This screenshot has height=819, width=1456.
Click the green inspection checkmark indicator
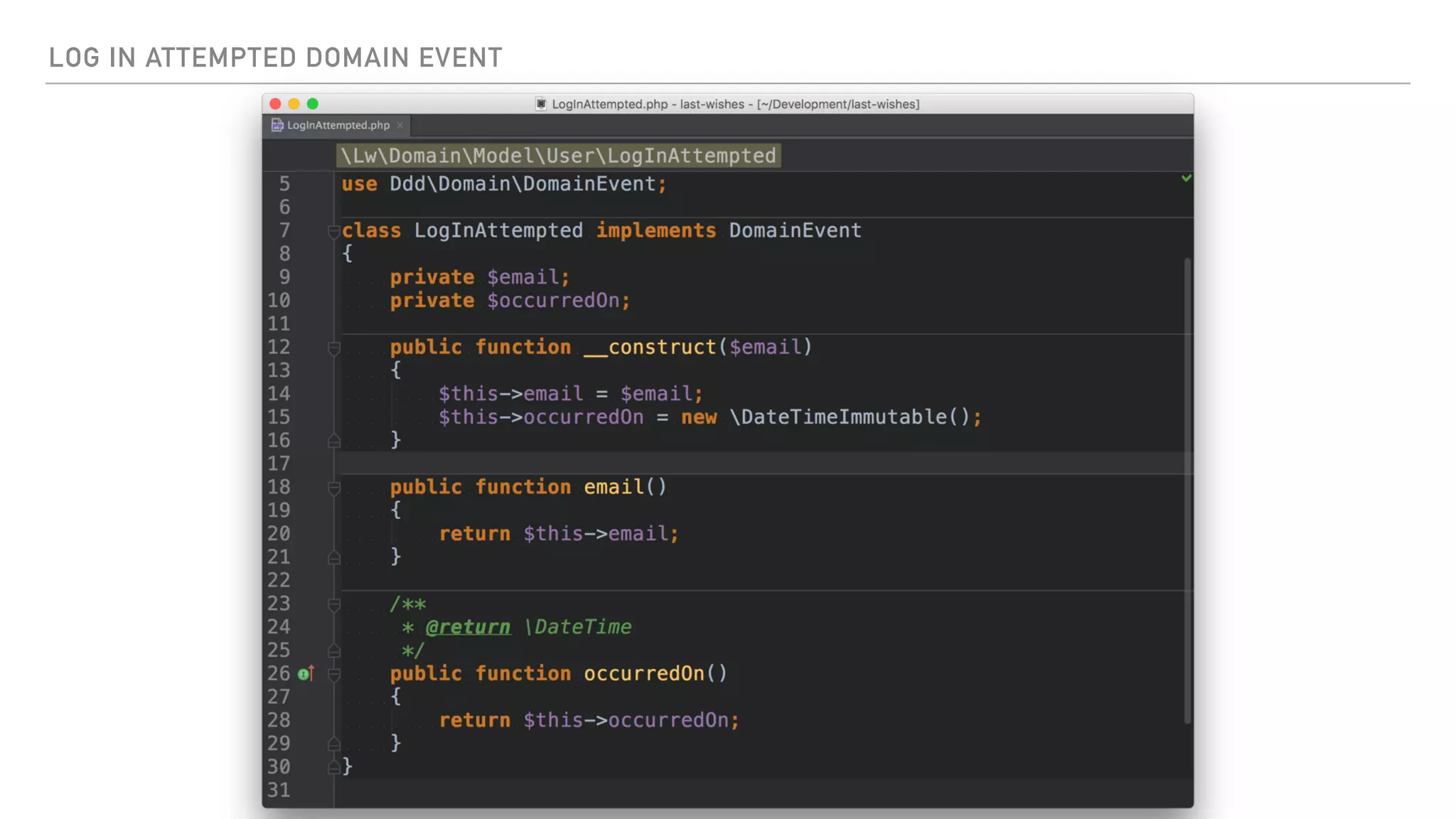point(1186,178)
